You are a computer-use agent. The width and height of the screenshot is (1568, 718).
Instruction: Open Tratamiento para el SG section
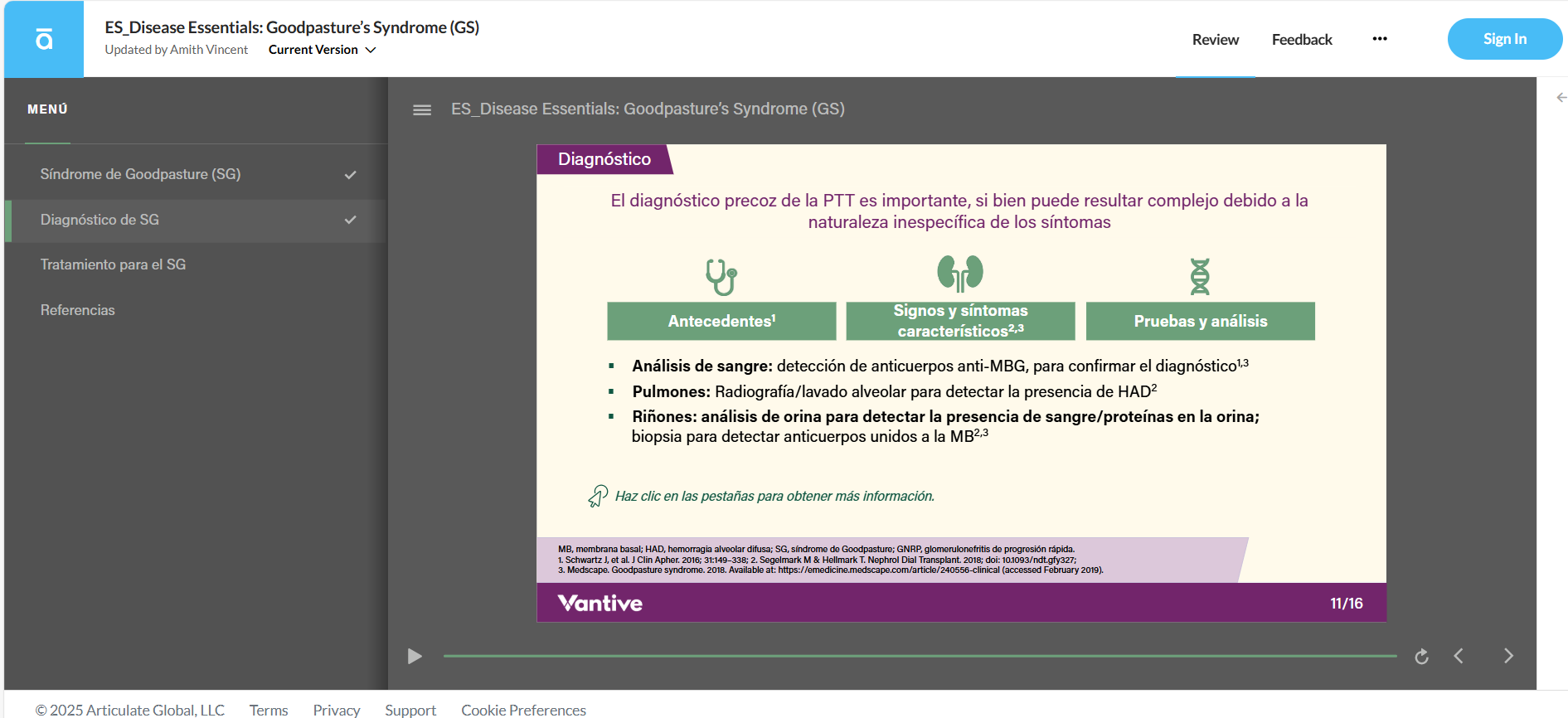197,264
